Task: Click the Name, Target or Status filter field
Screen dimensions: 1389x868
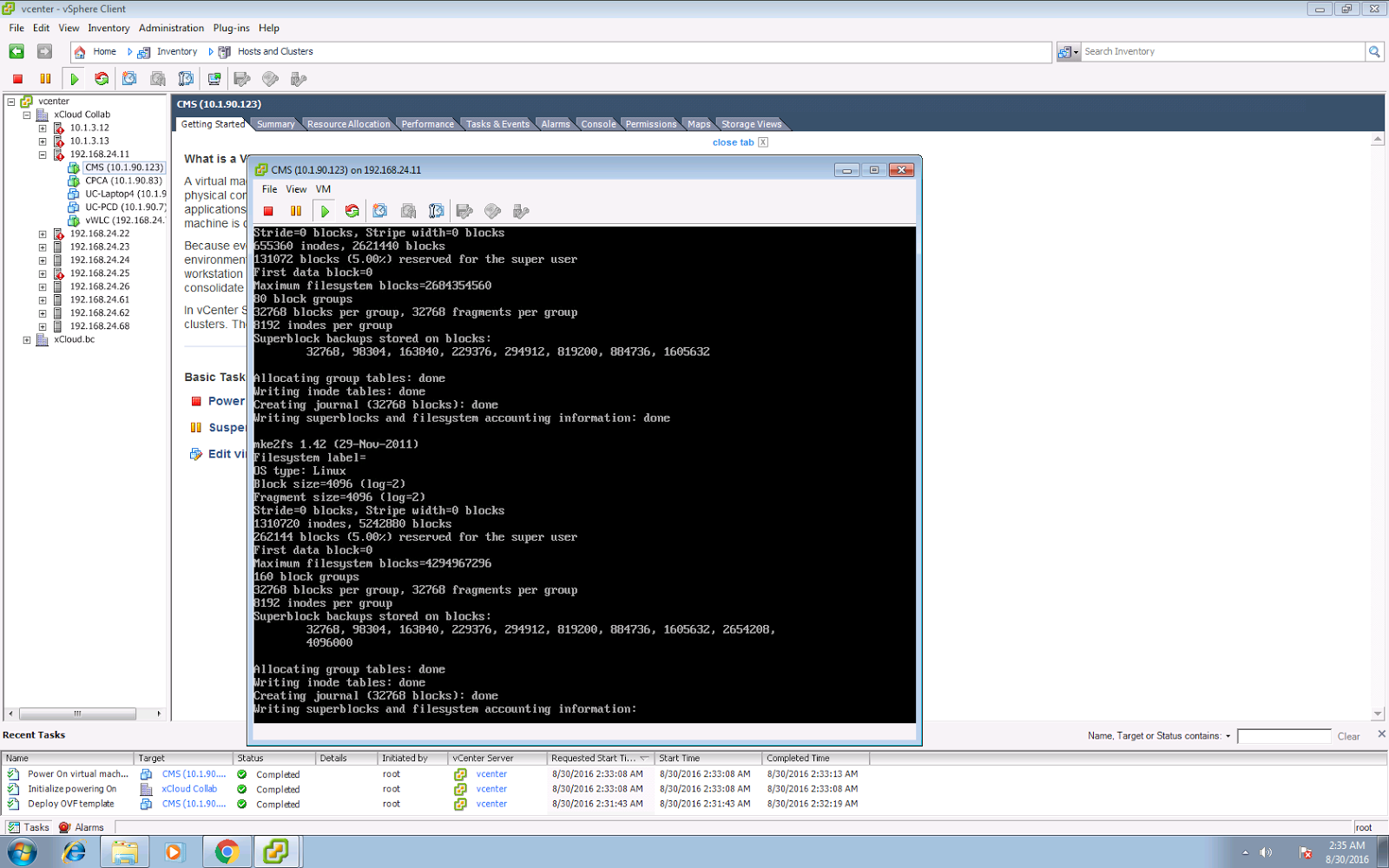Action: (1285, 735)
